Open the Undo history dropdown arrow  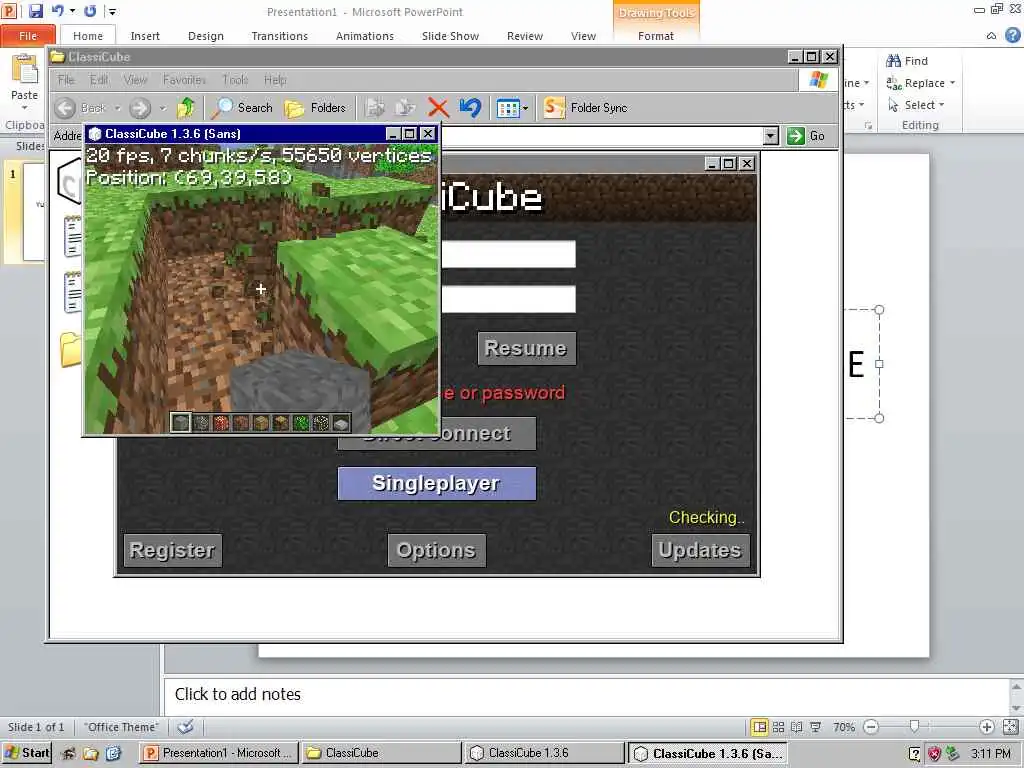click(72, 11)
